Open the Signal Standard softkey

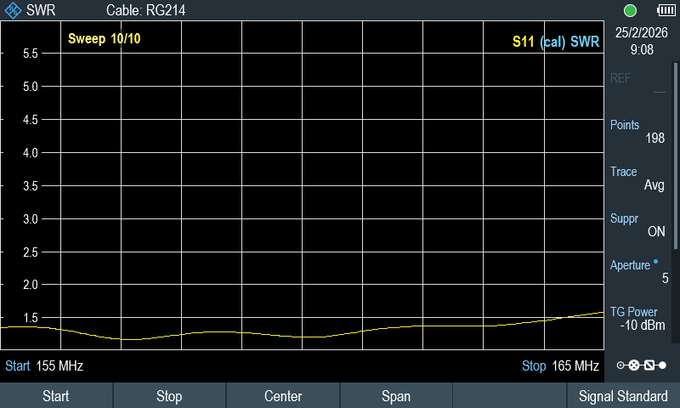[623, 395]
